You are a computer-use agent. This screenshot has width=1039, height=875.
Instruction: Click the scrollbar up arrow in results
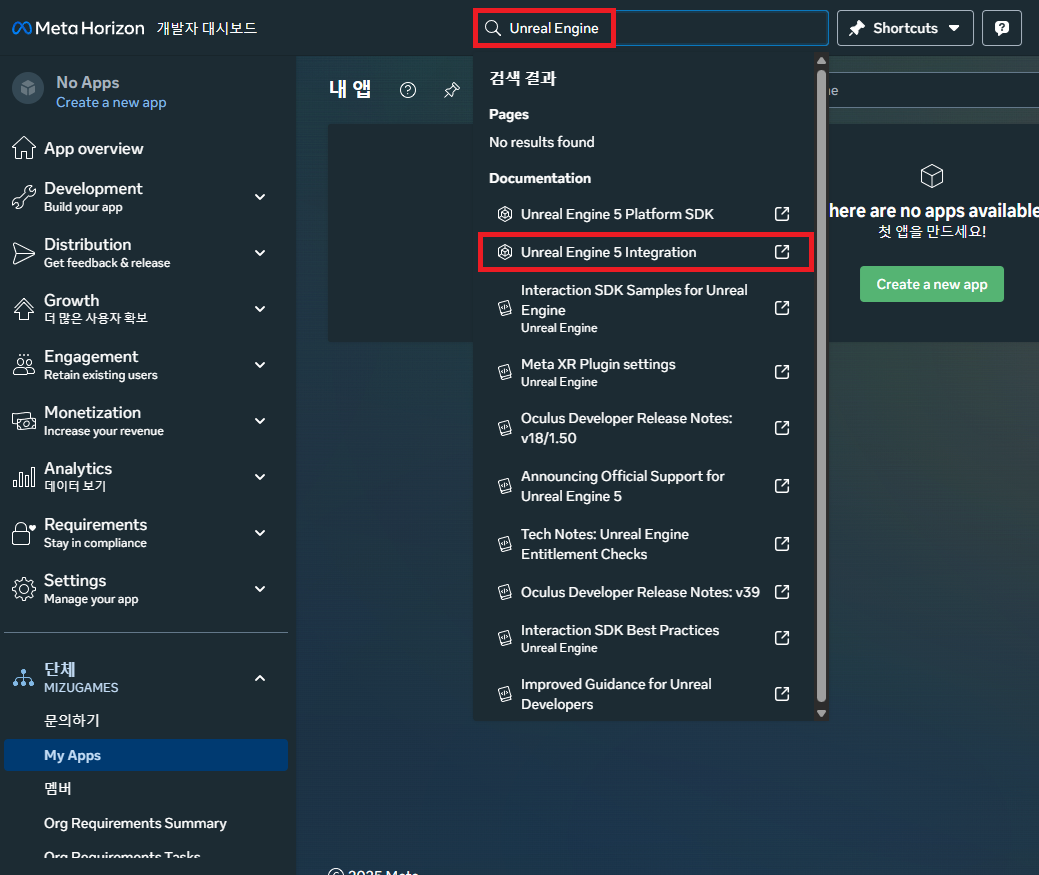pyautogui.click(x=822, y=61)
